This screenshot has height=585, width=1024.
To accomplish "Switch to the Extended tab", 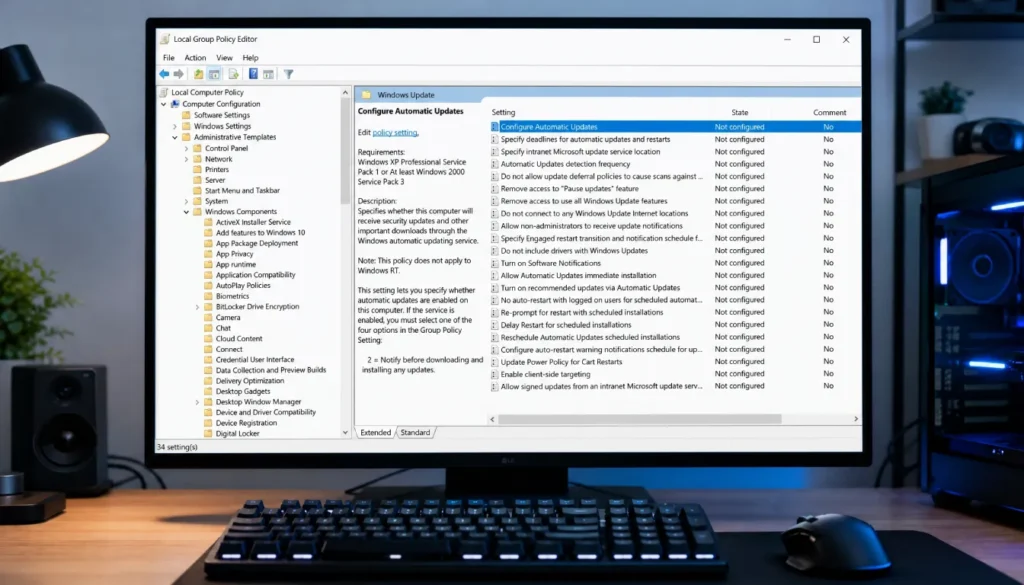I will (376, 432).
